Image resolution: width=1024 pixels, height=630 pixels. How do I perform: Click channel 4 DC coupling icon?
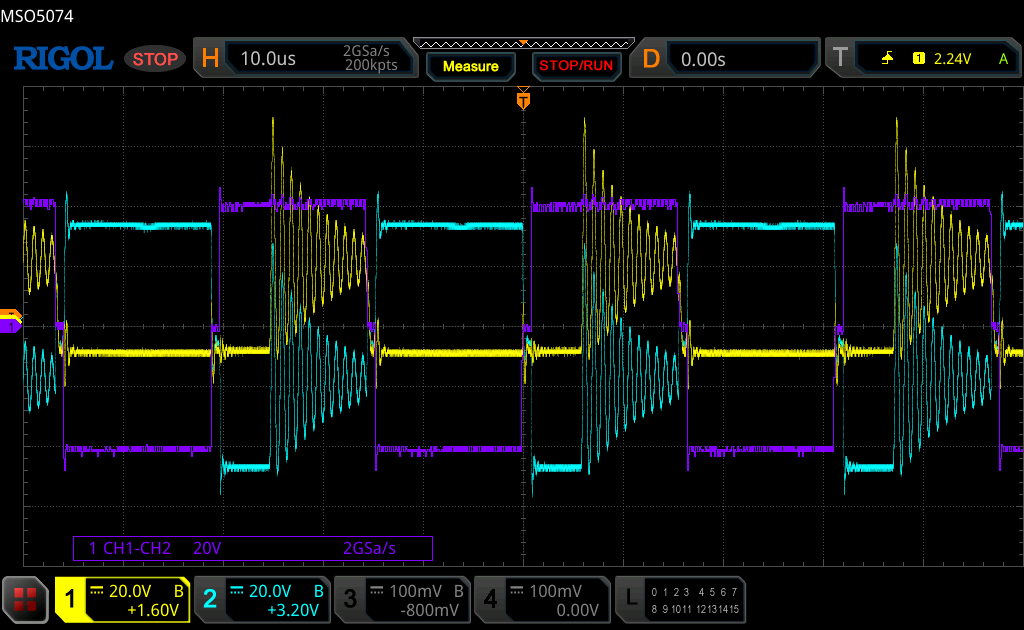(517, 591)
